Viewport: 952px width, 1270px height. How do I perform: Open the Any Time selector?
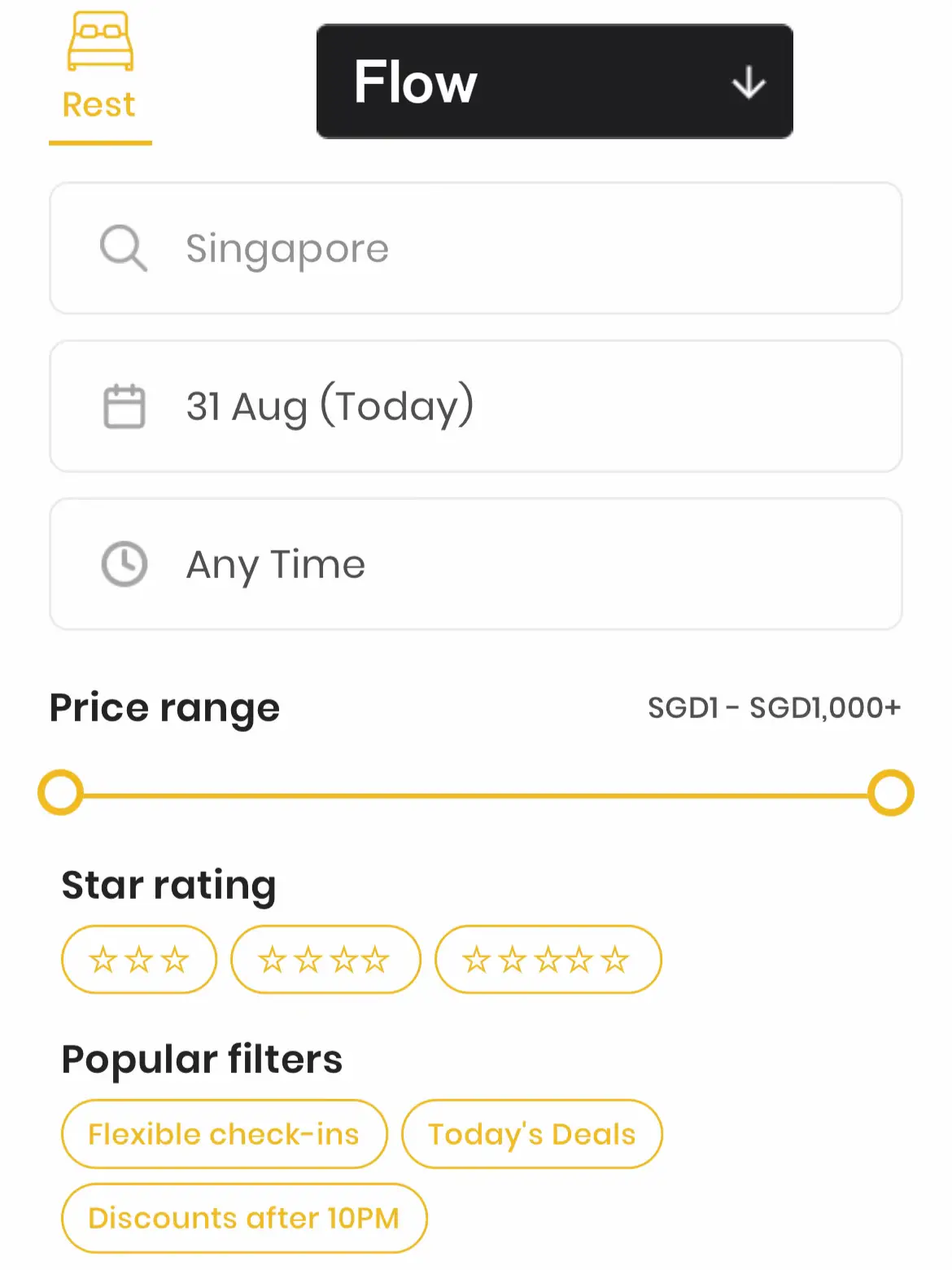pyautogui.click(x=476, y=564)
